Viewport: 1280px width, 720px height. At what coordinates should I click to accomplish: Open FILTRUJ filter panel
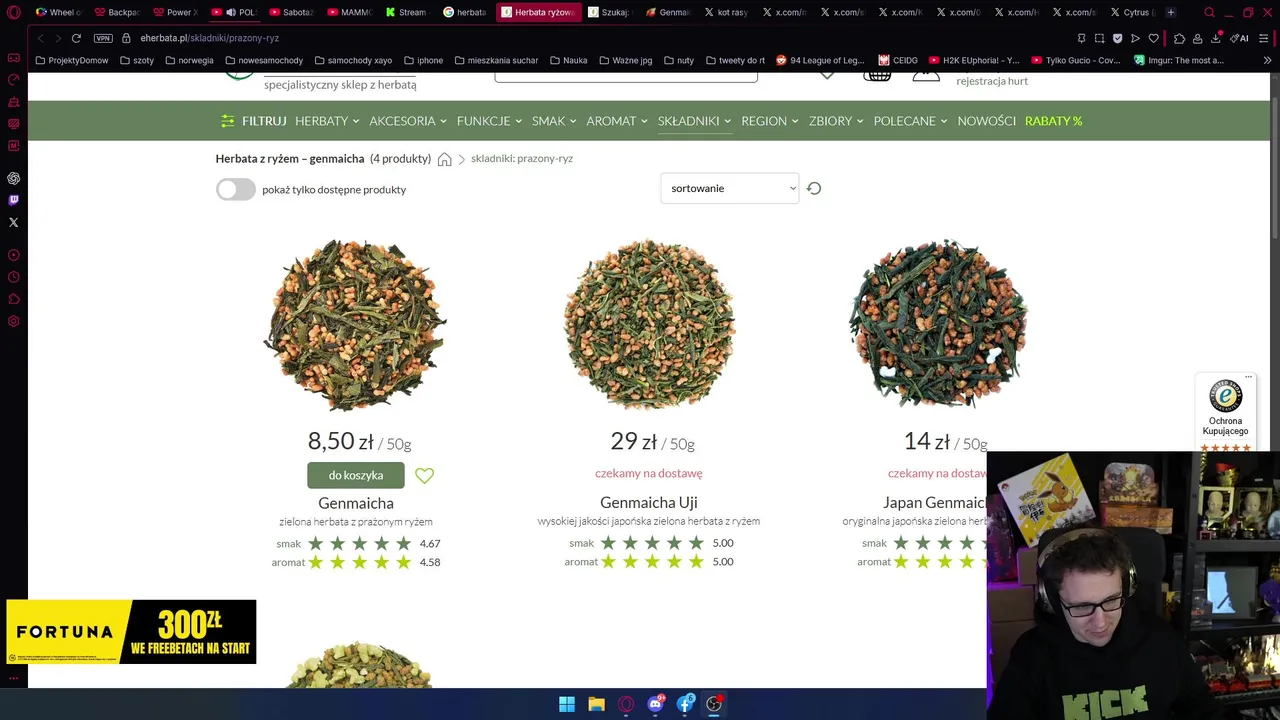(253, 121)
